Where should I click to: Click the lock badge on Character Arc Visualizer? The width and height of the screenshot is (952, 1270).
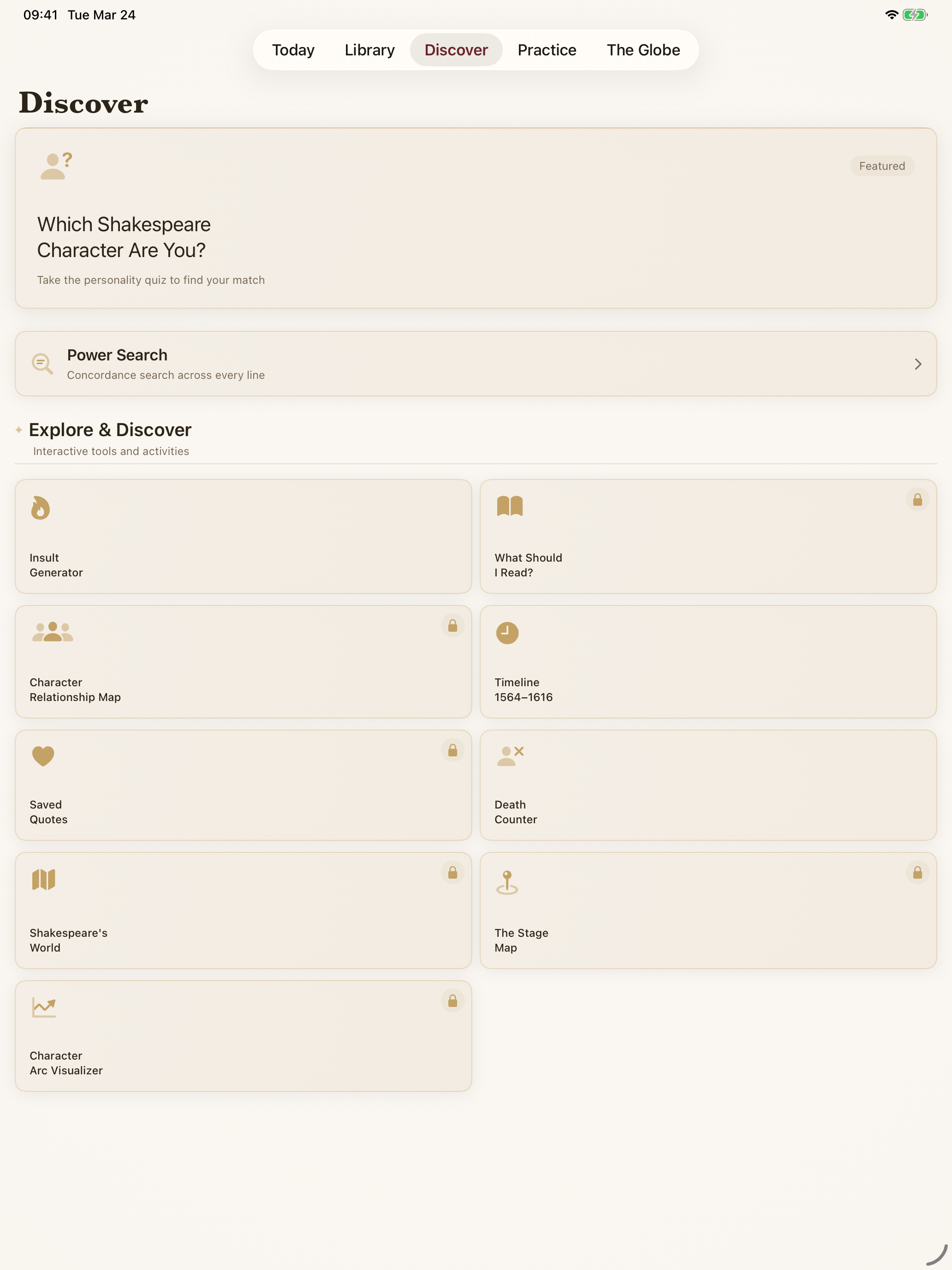pyautogui.click(x=453, y=1001)
